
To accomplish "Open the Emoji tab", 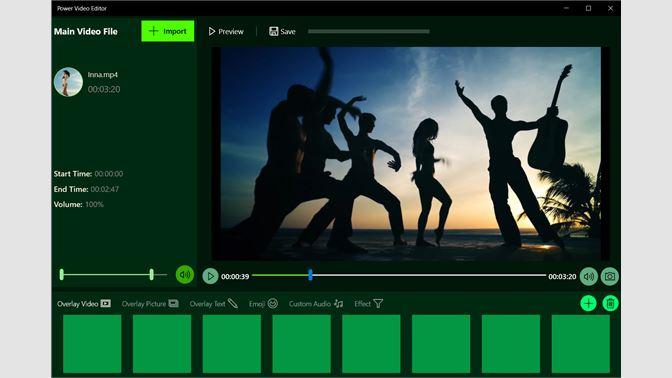I will (x=263, y=304).
